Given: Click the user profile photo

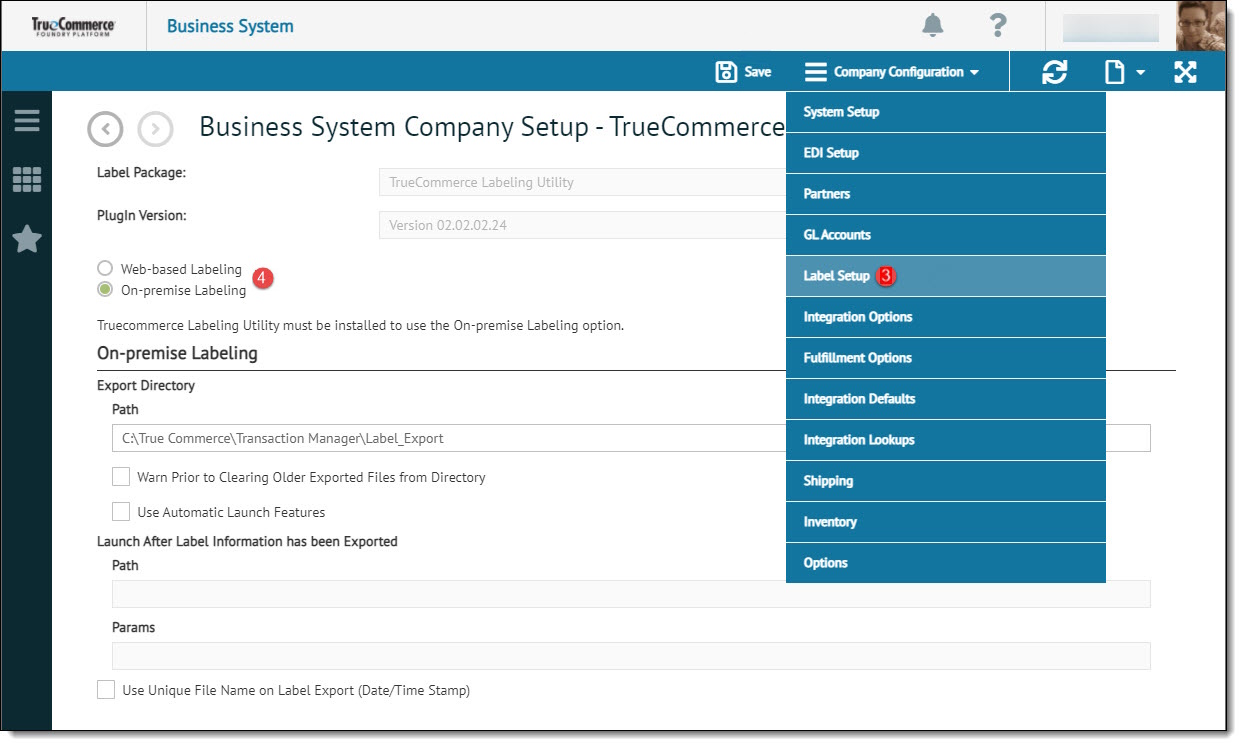Looking at the screenshot, I should pyautogui.click(x=1201, y=26).
